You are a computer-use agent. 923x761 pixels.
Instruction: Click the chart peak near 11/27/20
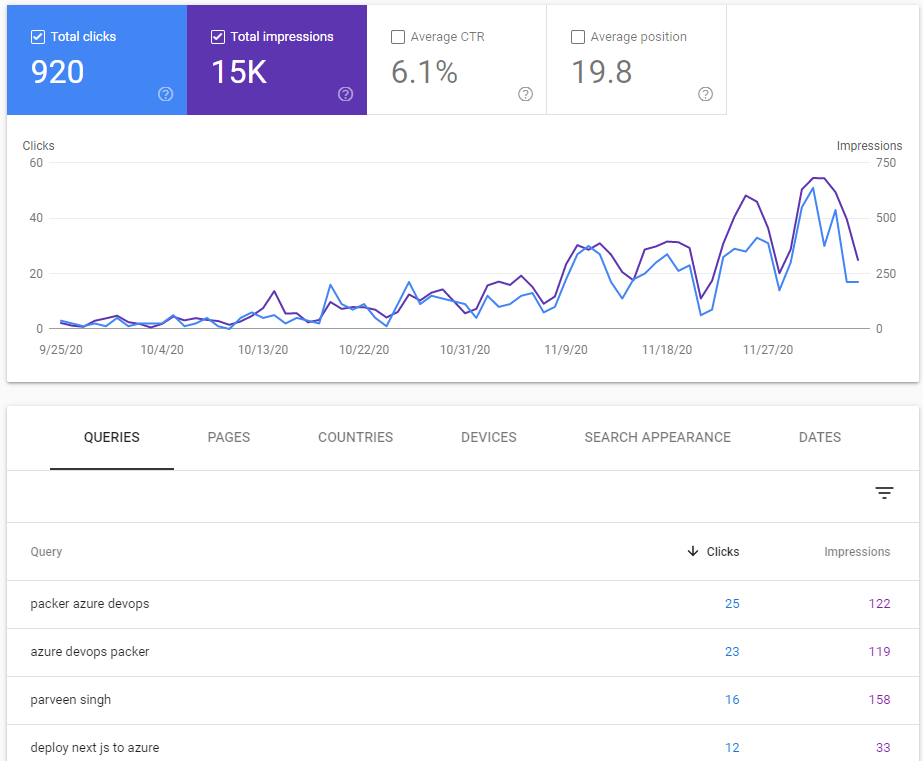click(x=746, y=196)
